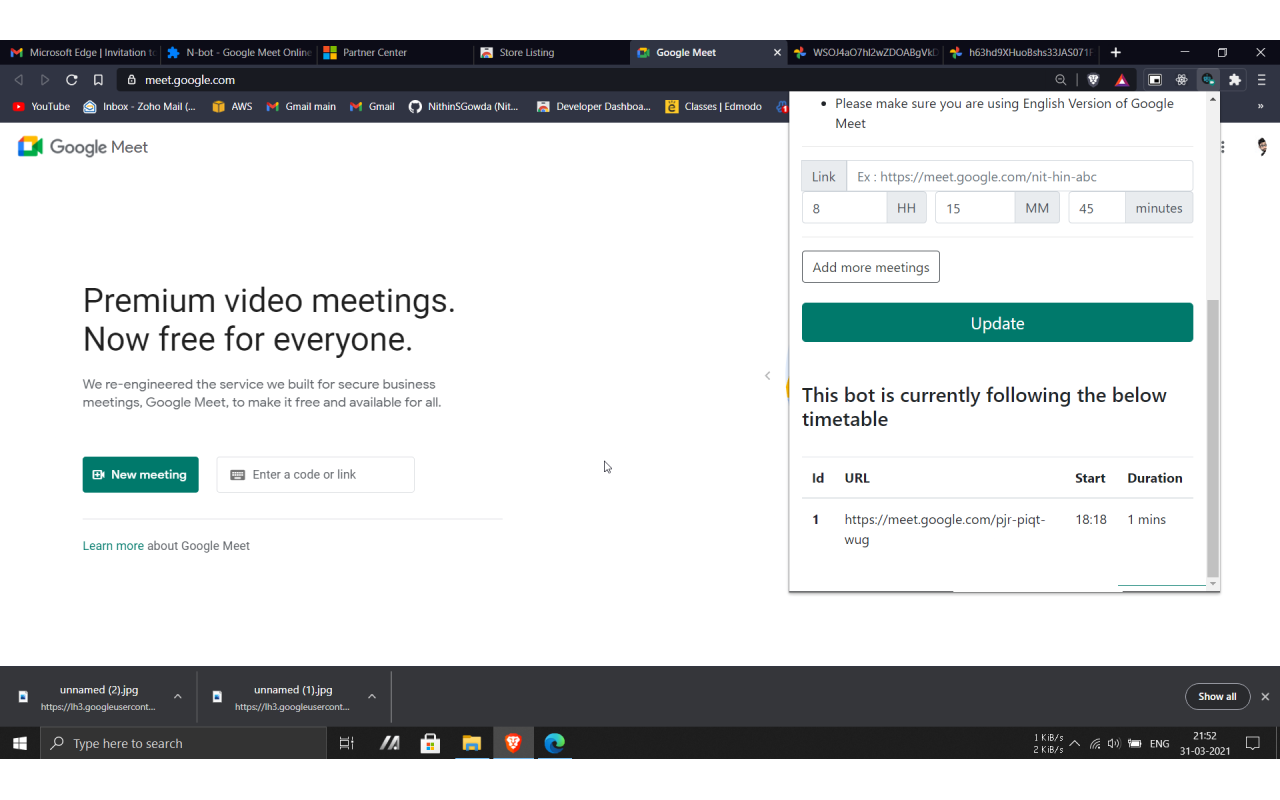Click the Windows search box
The height and width of the screenshot is (800, 1280).
pyautogui.click(x=183, y=743)
